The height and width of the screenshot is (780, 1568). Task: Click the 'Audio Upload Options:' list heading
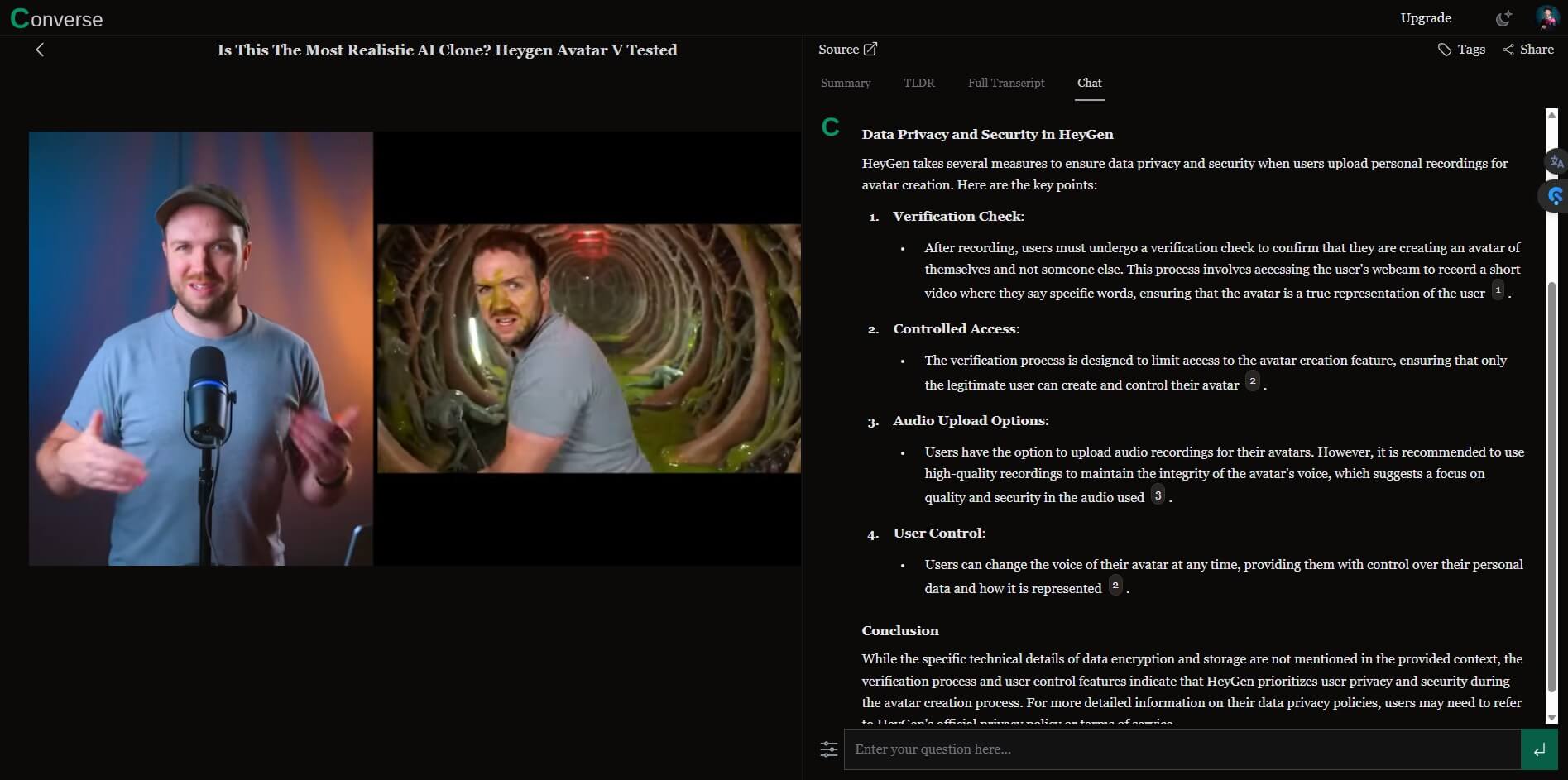pos(971,420)
